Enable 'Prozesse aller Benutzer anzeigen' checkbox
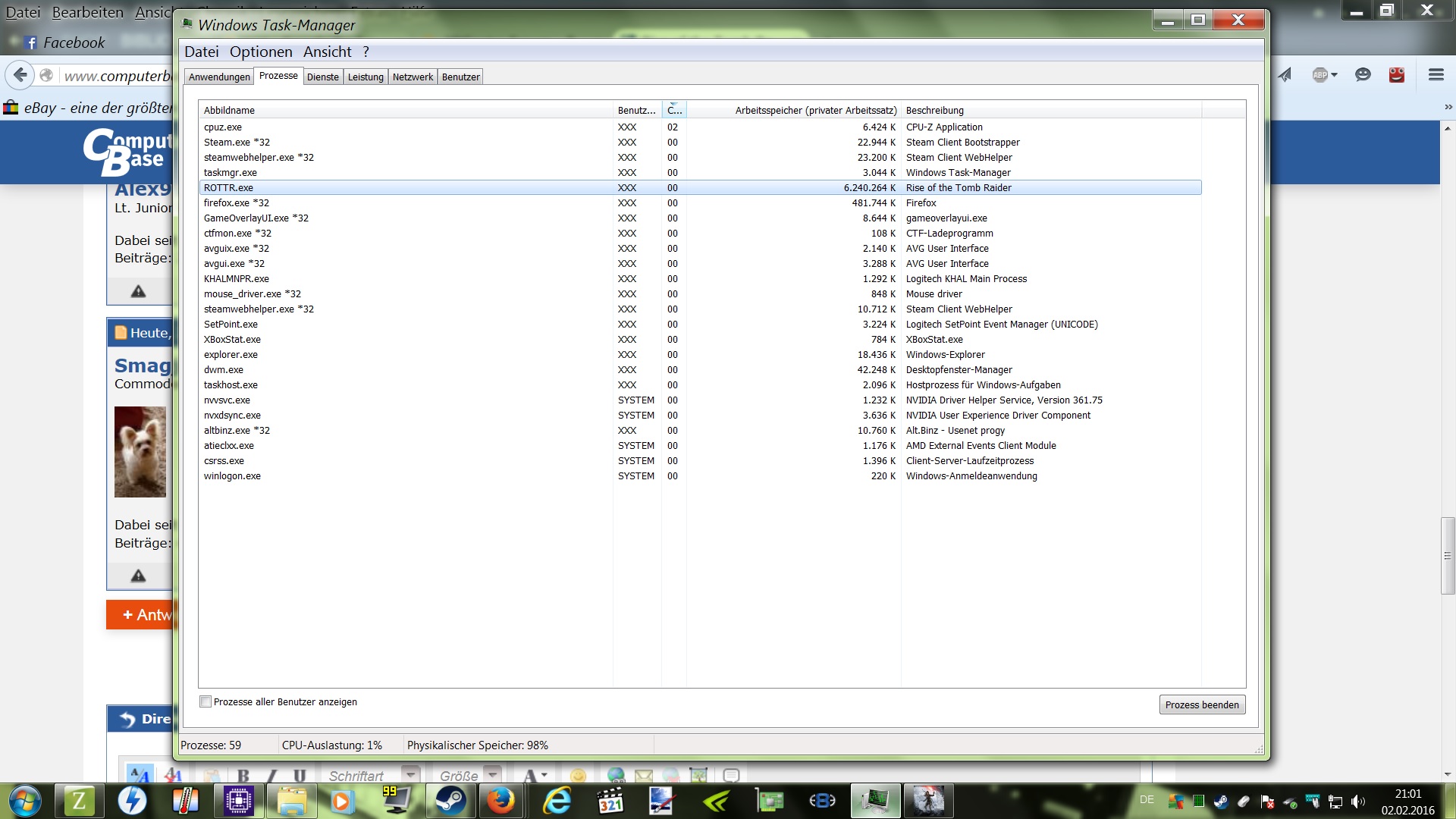 pyautogui.click(x=206, y=701)
